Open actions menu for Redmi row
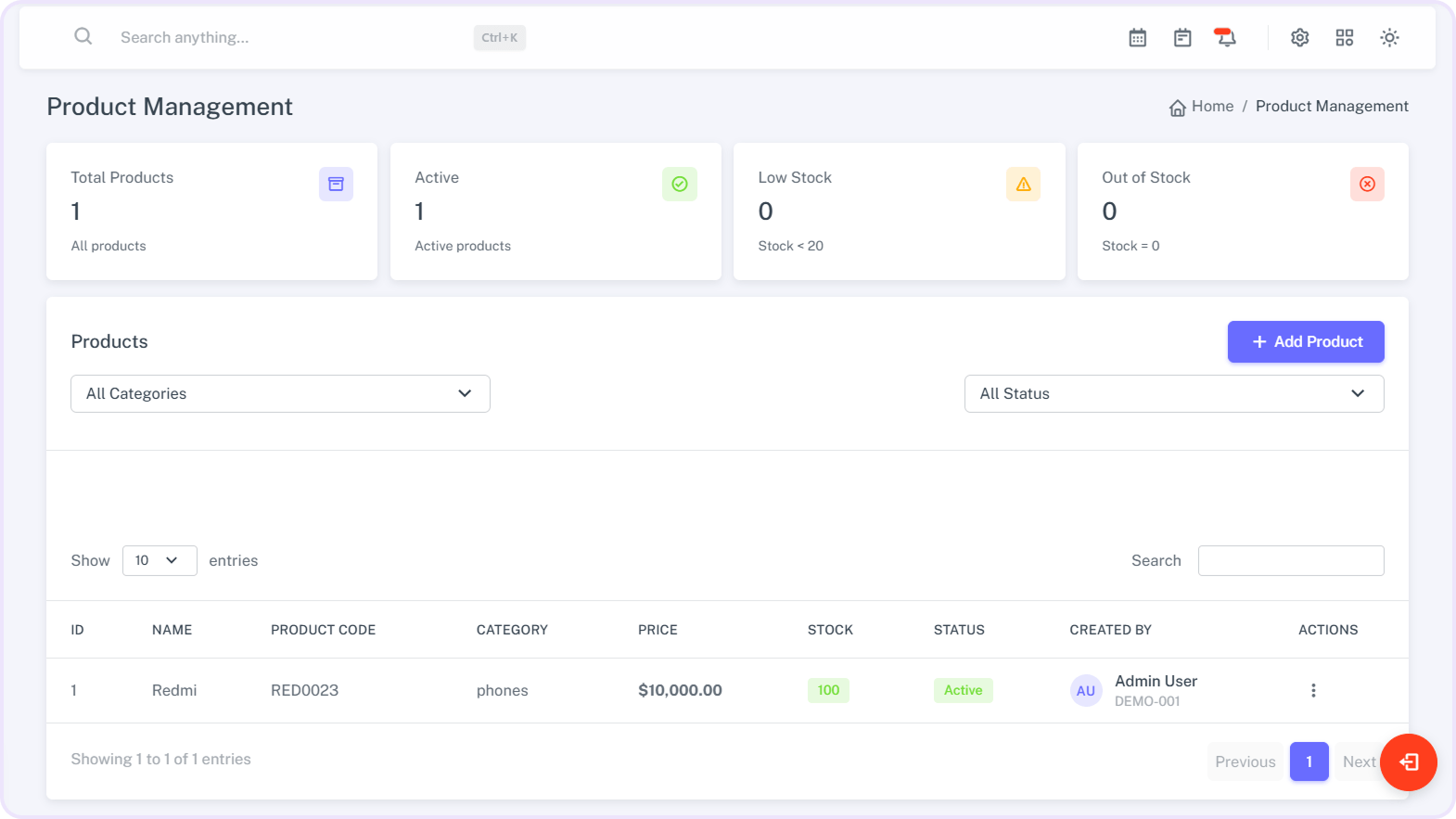Viewport: 1456px width, 819px height. (1312, 690)
